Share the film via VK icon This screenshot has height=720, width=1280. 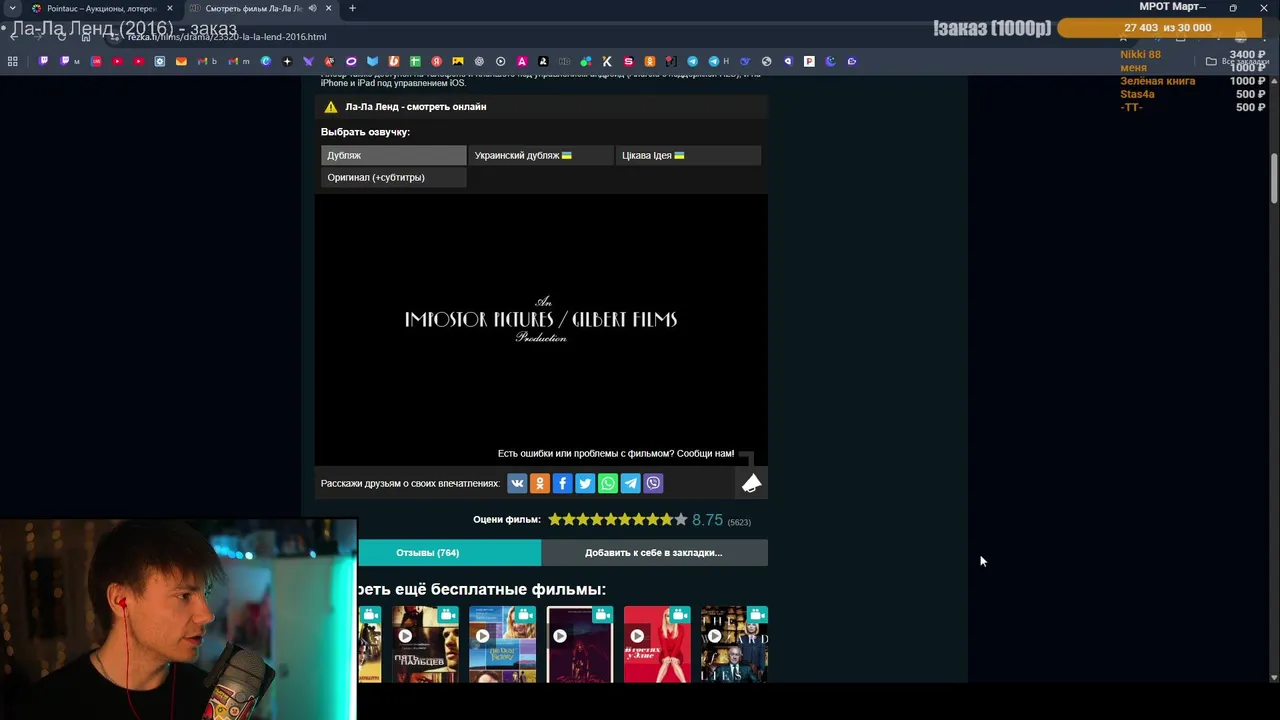tap(517, 483)
